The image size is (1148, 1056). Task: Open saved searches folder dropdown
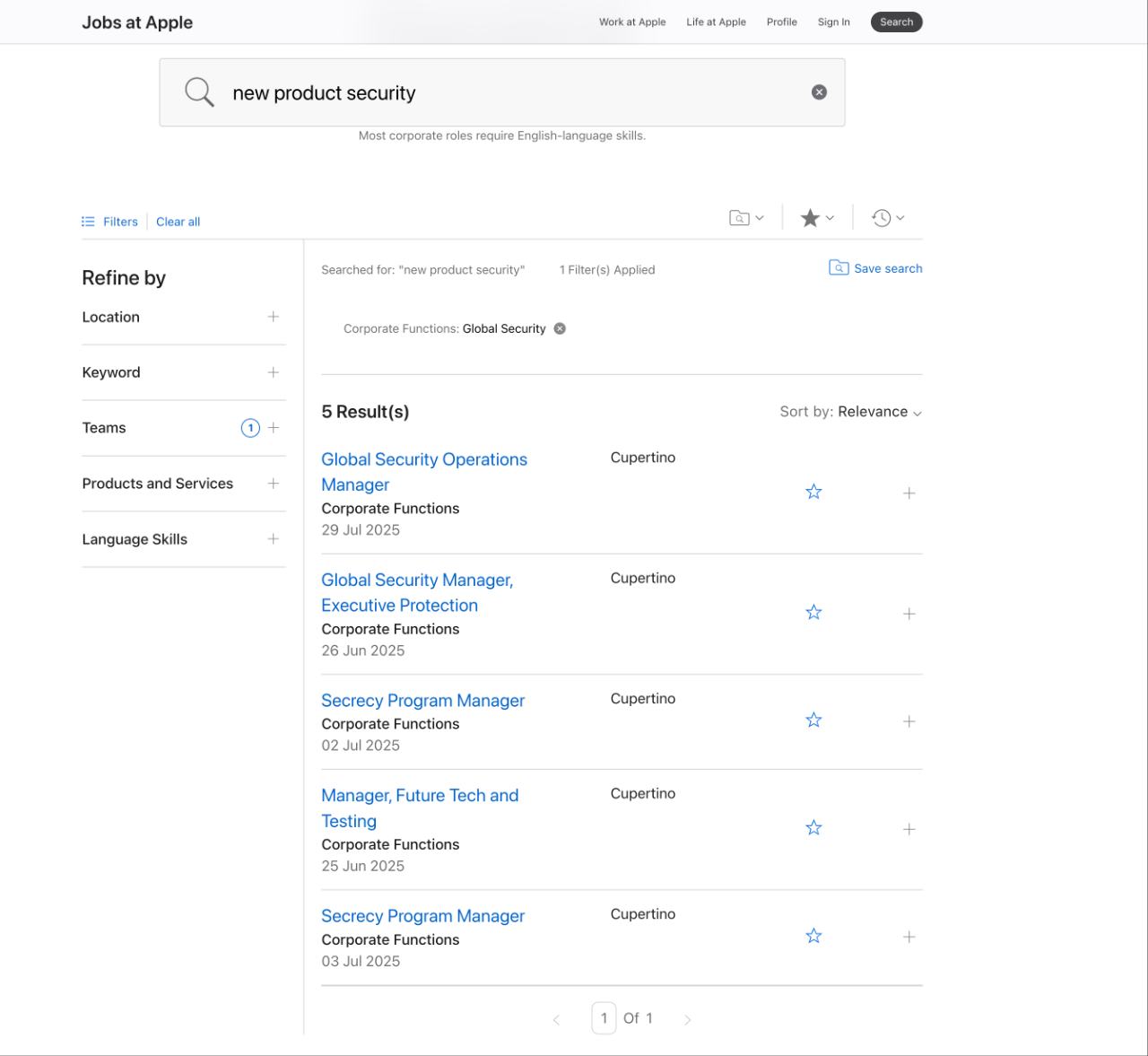click(x=746, y=218)
